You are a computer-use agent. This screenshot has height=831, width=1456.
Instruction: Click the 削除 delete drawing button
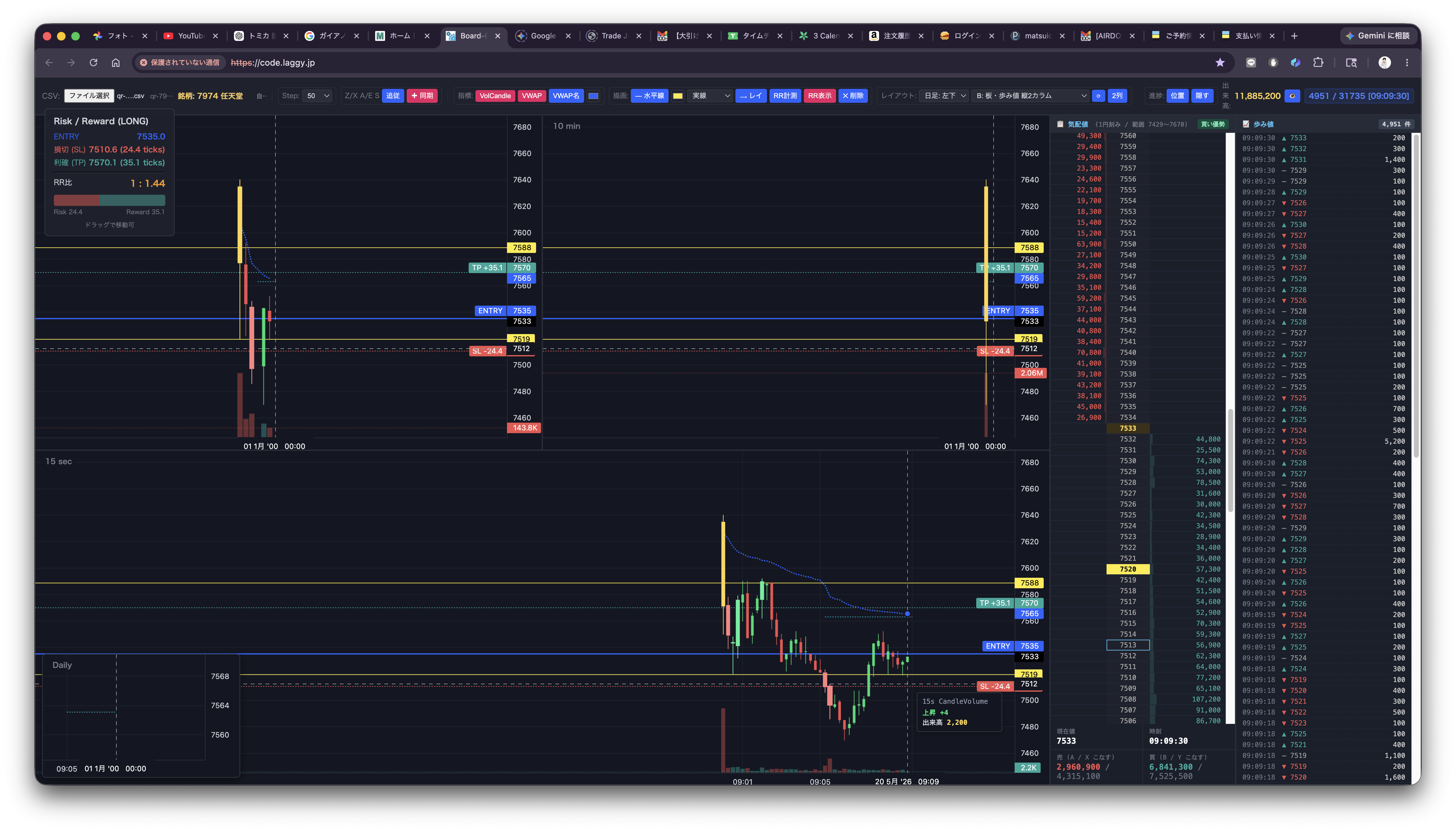853,96
